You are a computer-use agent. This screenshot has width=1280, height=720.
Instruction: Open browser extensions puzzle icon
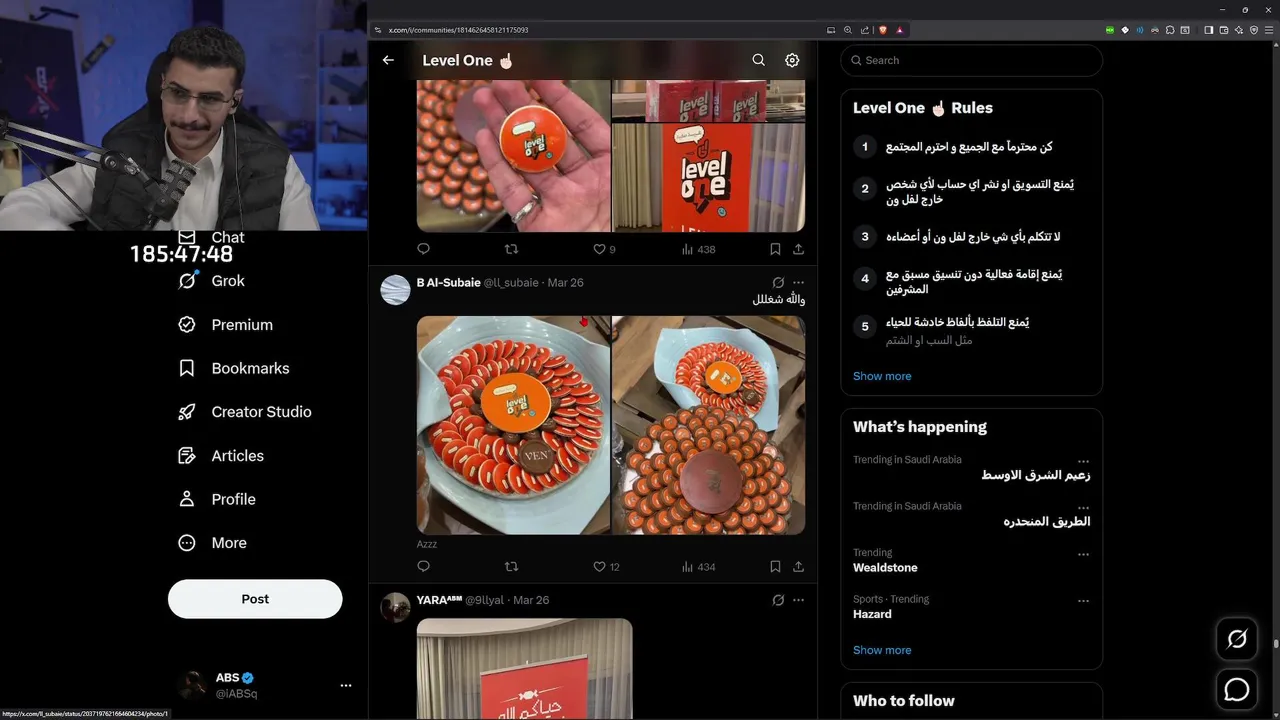coord(1170,30)
